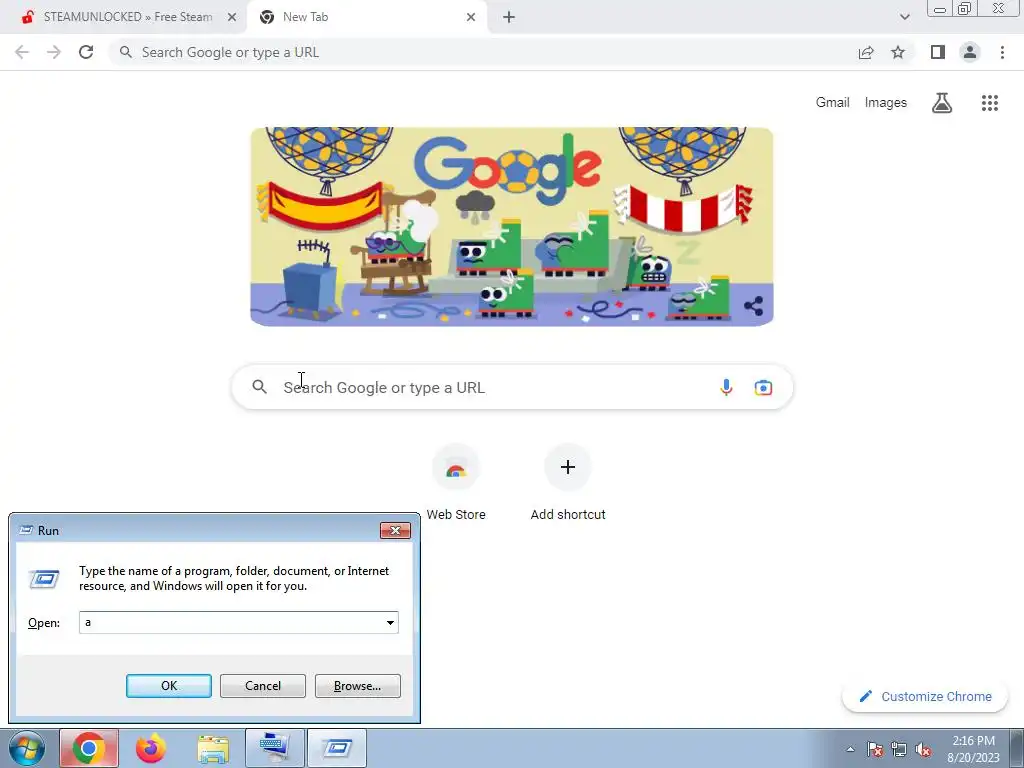
Task: Click Cancel in the Run dialog
Action: (263, 686)
